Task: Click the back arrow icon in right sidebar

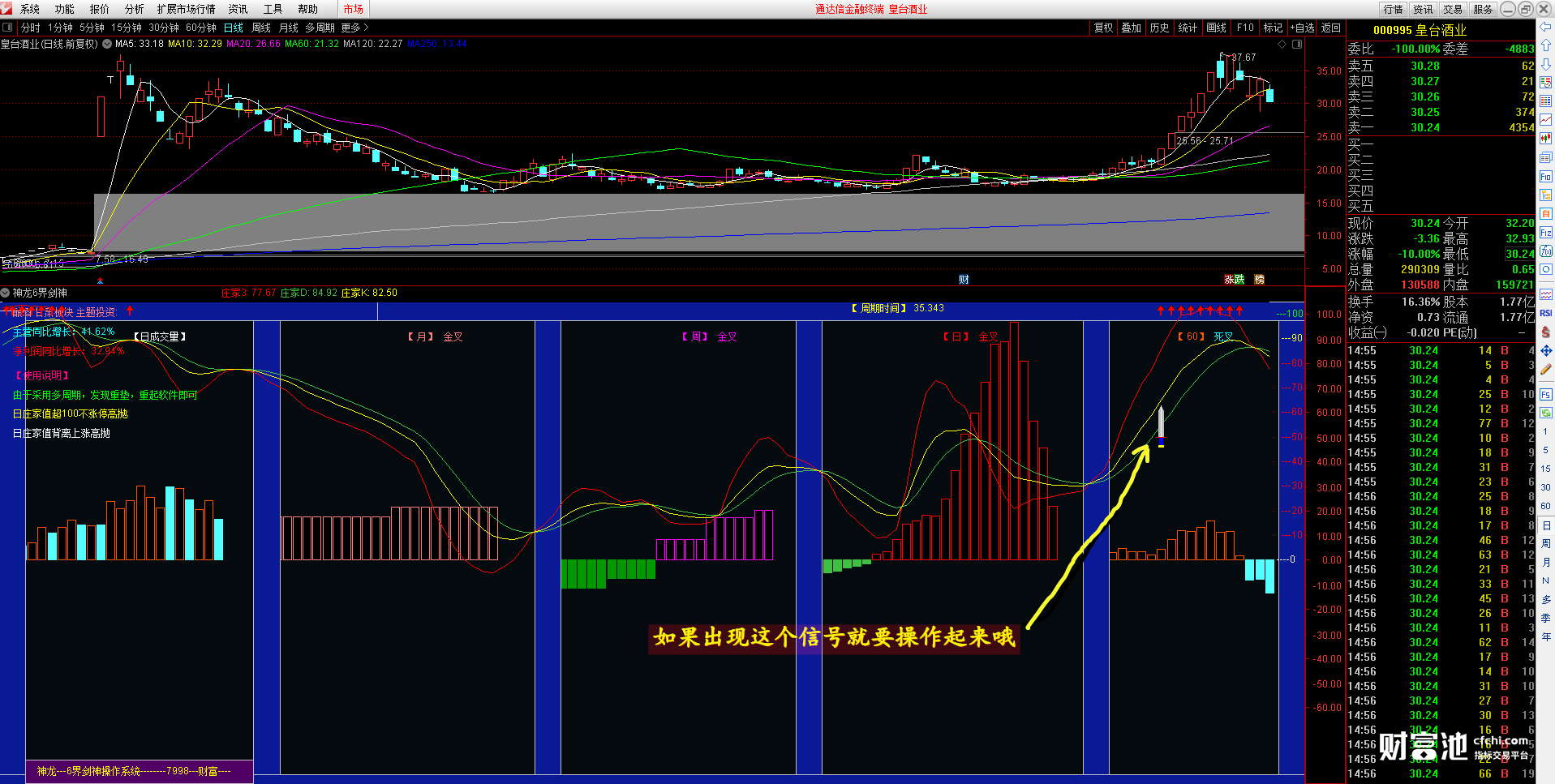Action: 1546,27
